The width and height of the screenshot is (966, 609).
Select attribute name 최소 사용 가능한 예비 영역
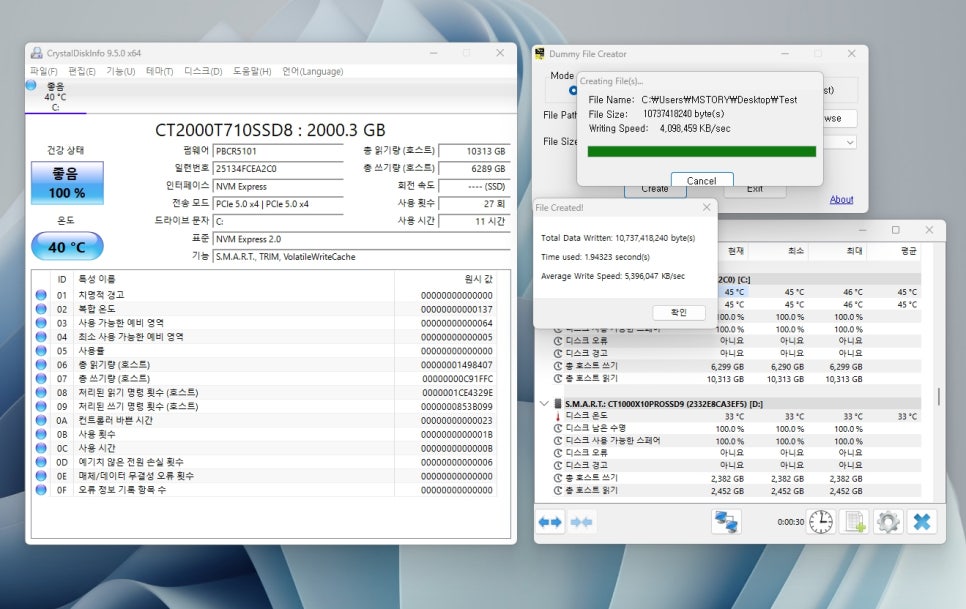pyautogui.click(x=131, y=337)
